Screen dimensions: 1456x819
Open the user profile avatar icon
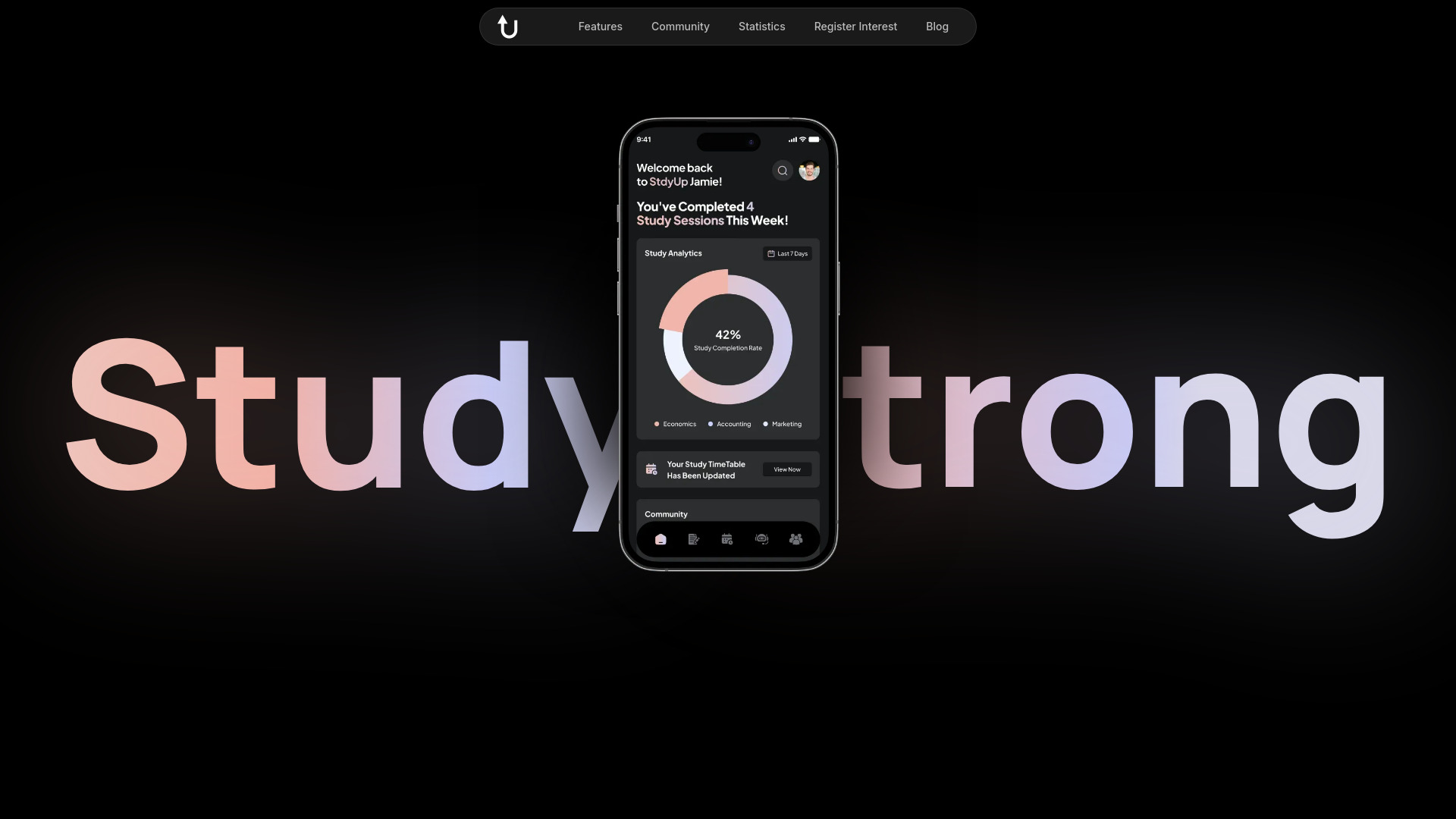coord(809,170)
